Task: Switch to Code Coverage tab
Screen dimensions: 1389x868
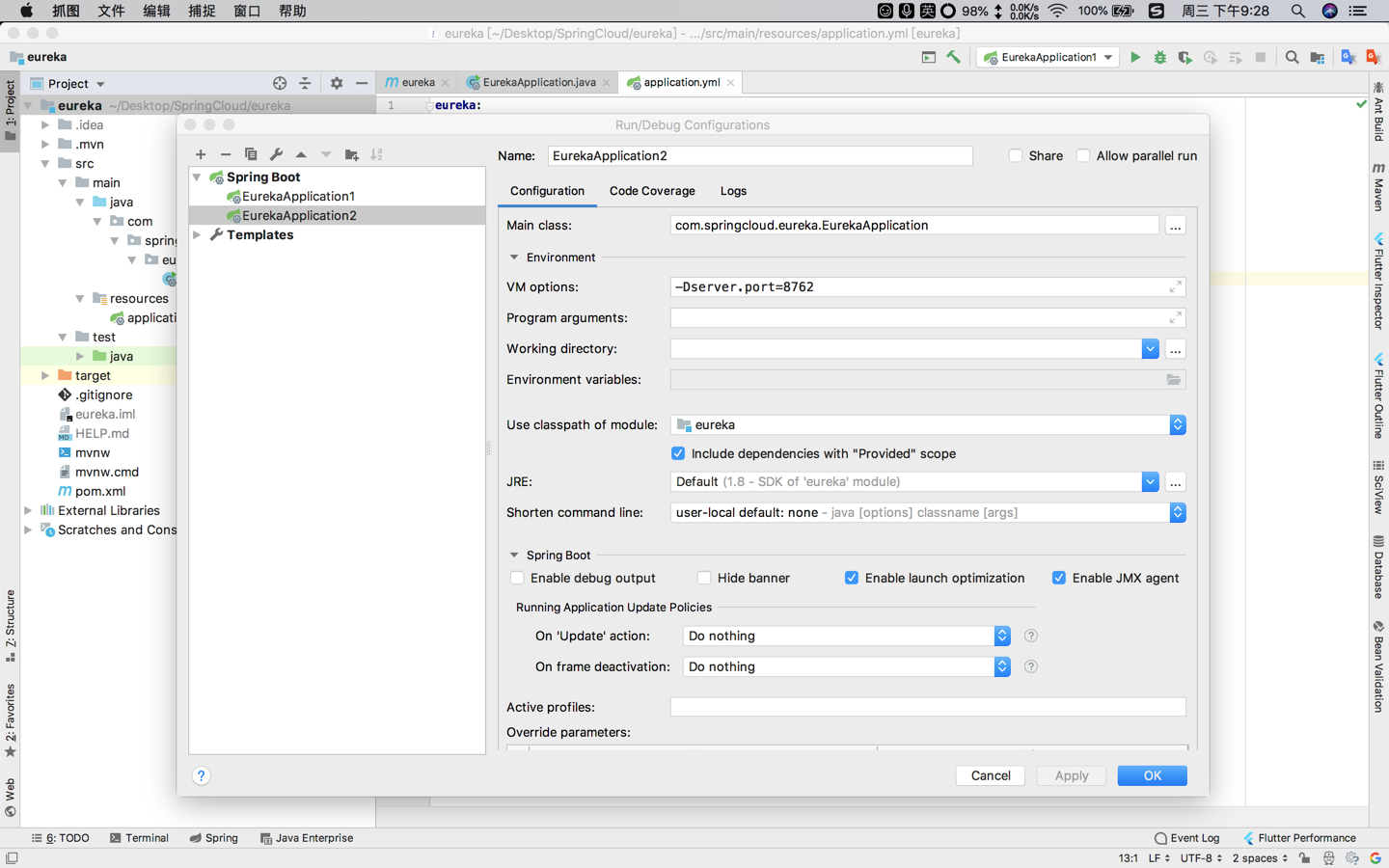Action: tap(652, 191)
